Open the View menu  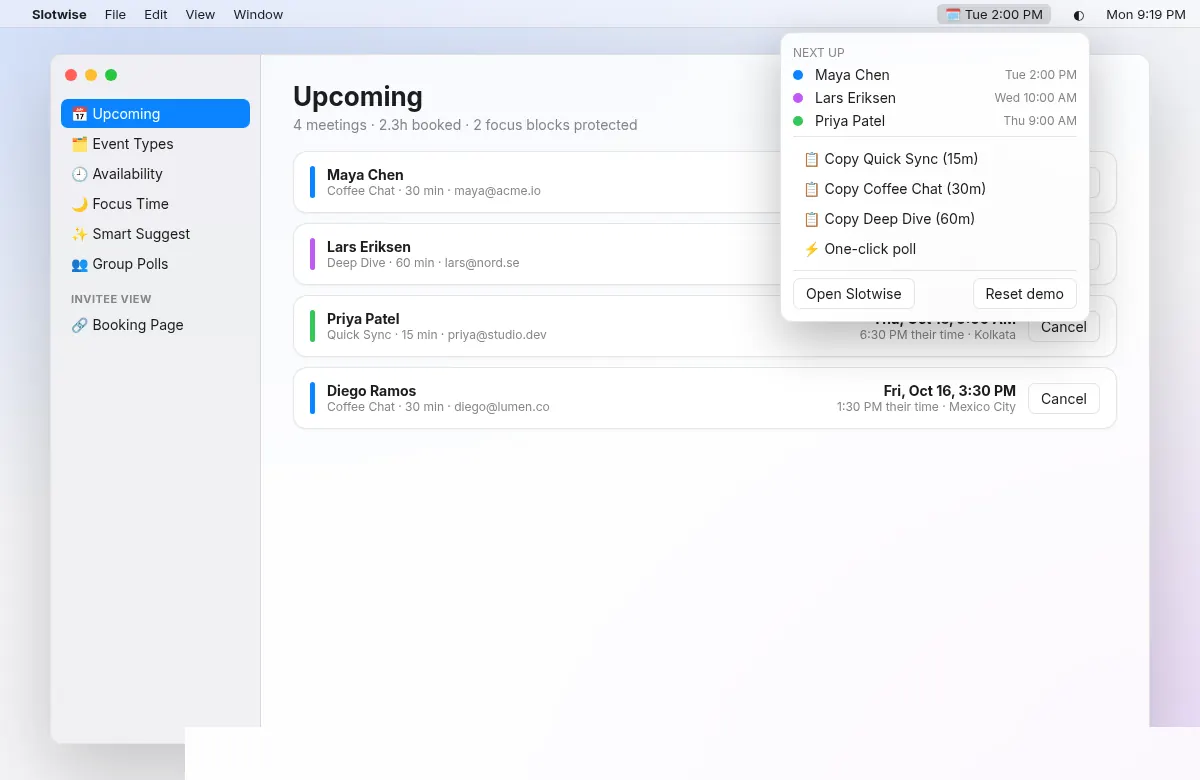200,14
